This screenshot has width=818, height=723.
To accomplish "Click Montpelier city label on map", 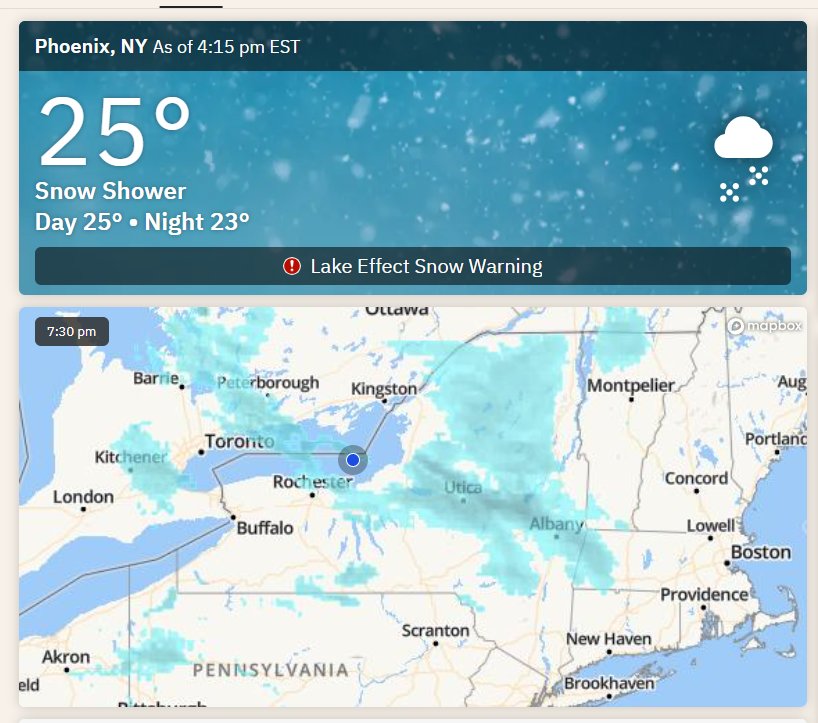I will pyautogui.click(x=630, y=385).
